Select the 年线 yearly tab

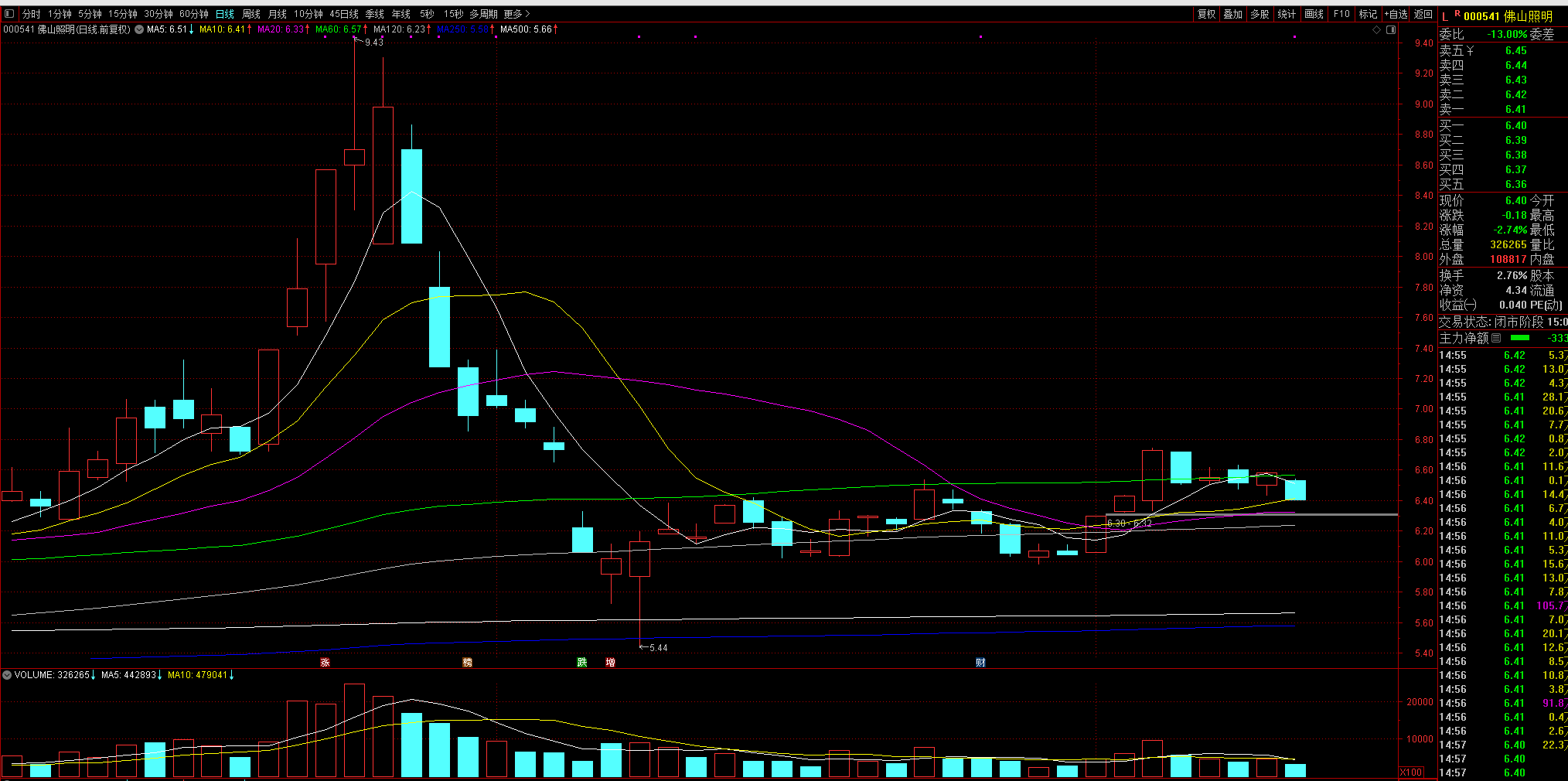pos(401,14)
